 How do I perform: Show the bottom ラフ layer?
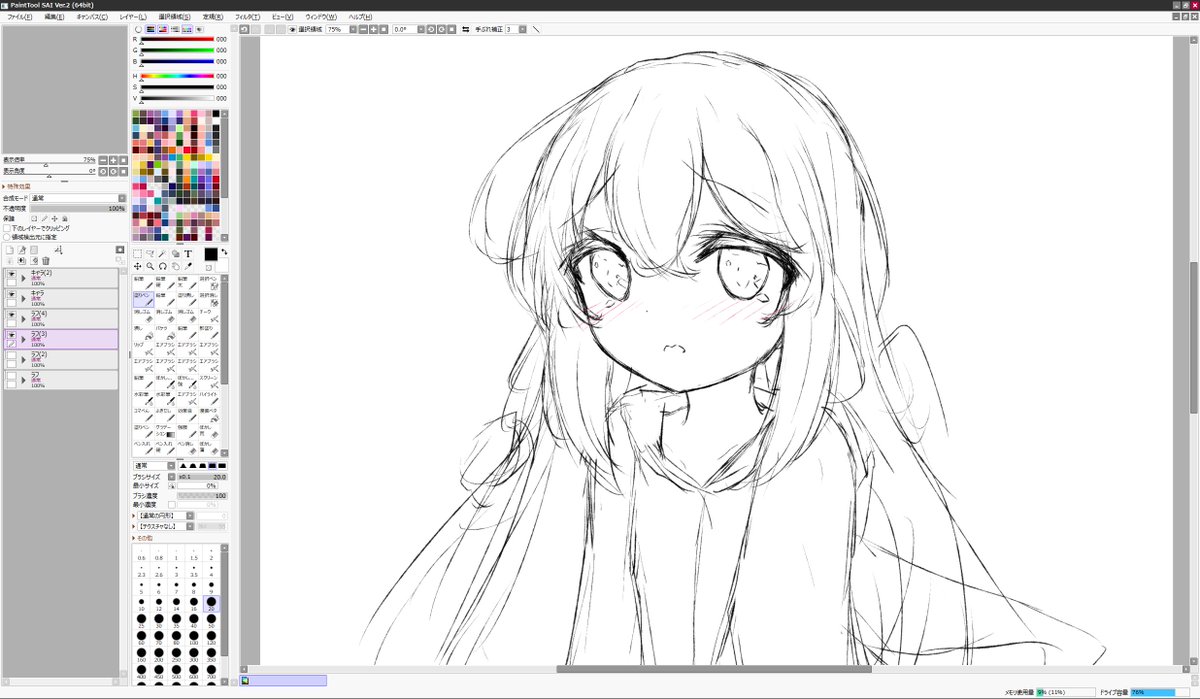[x=11, y=375]
